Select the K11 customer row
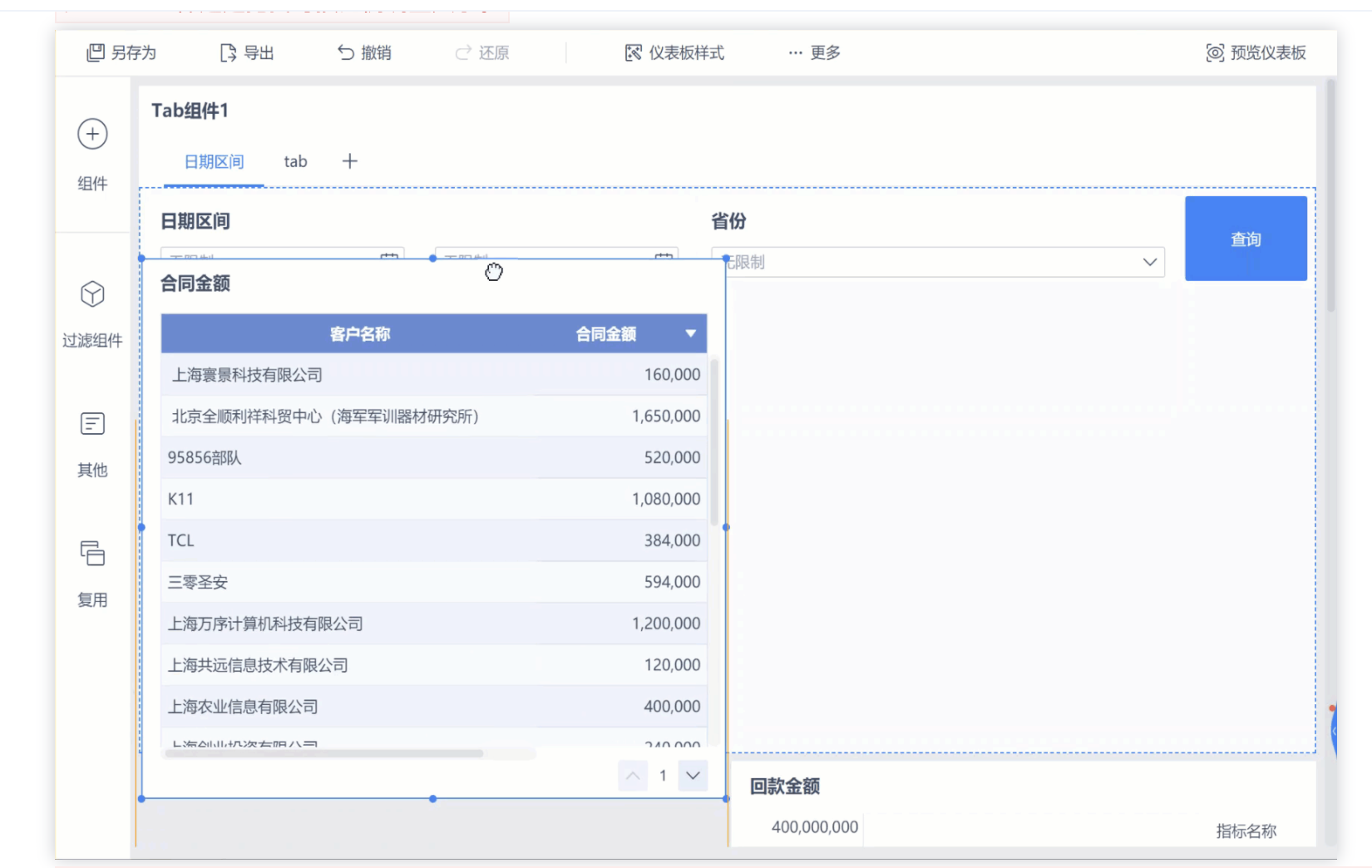 click(x=434, y=499)
